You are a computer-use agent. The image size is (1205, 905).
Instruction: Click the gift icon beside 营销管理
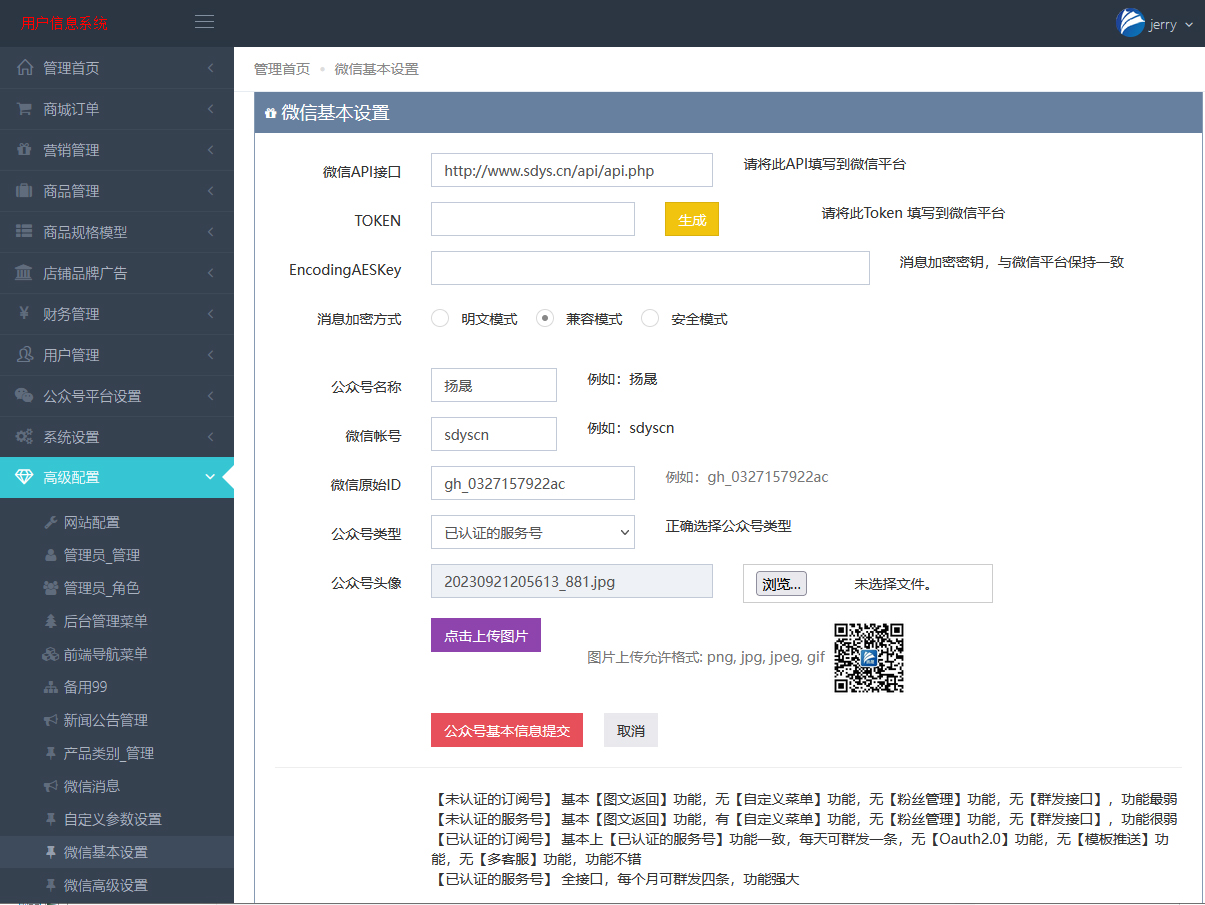pos(25,150)
